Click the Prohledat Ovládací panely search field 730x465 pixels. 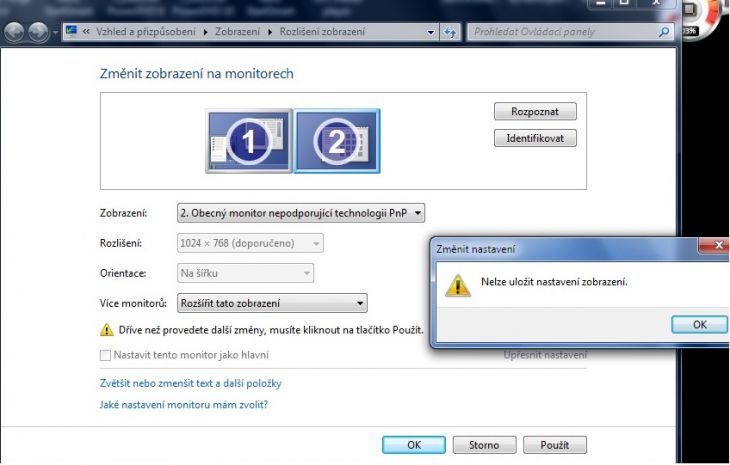click(x=570, y=32)
